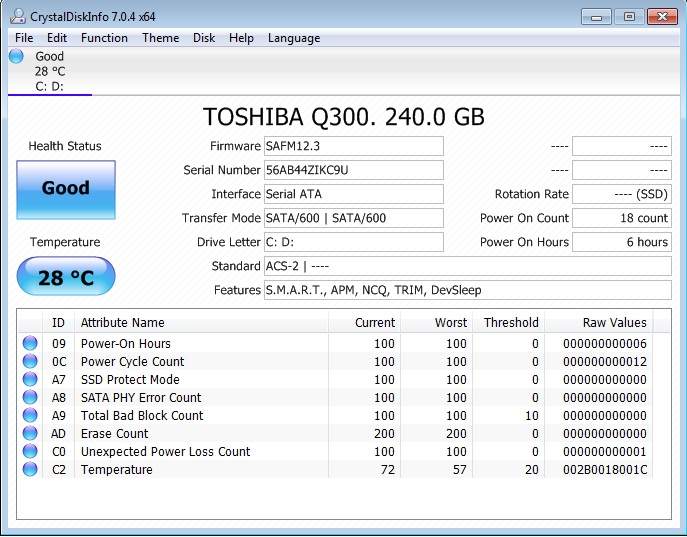Click the Attribute Name column header

202,323
